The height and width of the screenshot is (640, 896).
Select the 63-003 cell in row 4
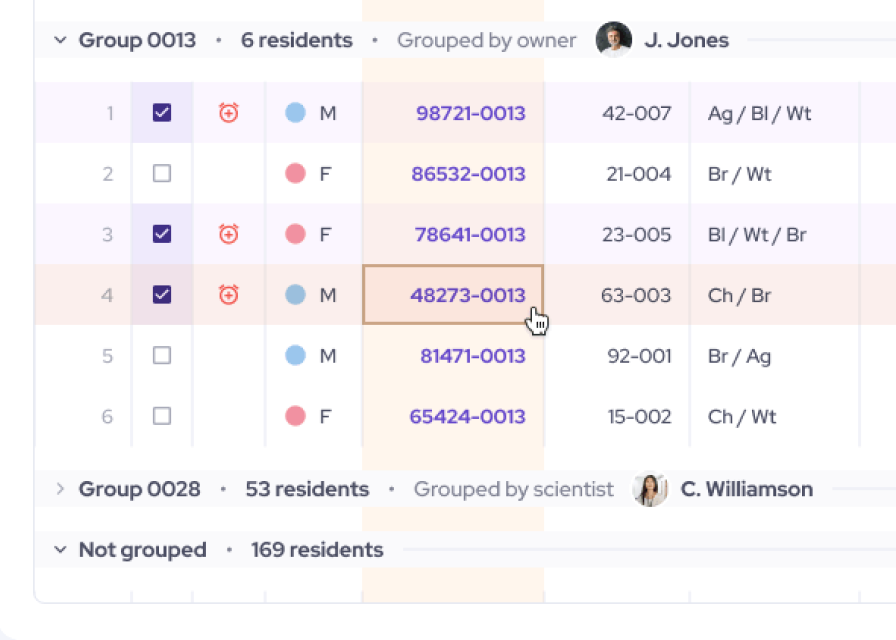tap(636, 295)
